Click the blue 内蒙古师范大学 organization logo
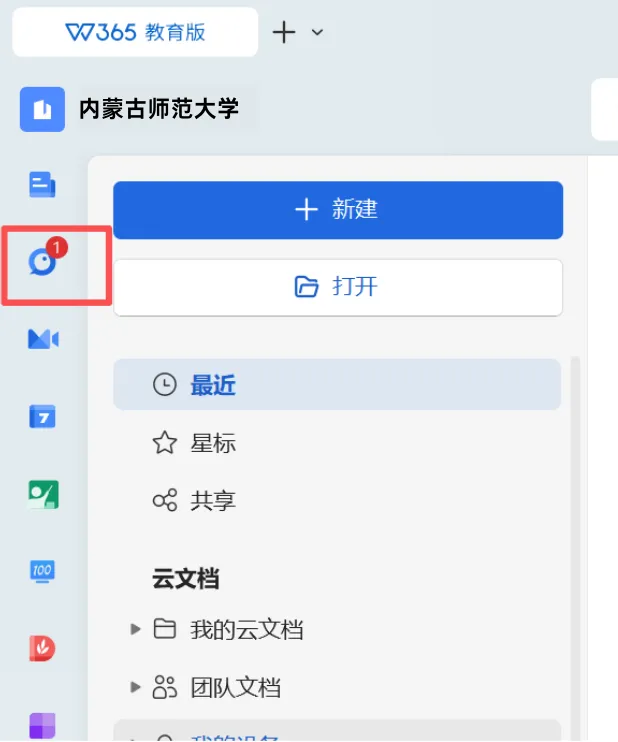The image size is (618, 742). point(42,109)
